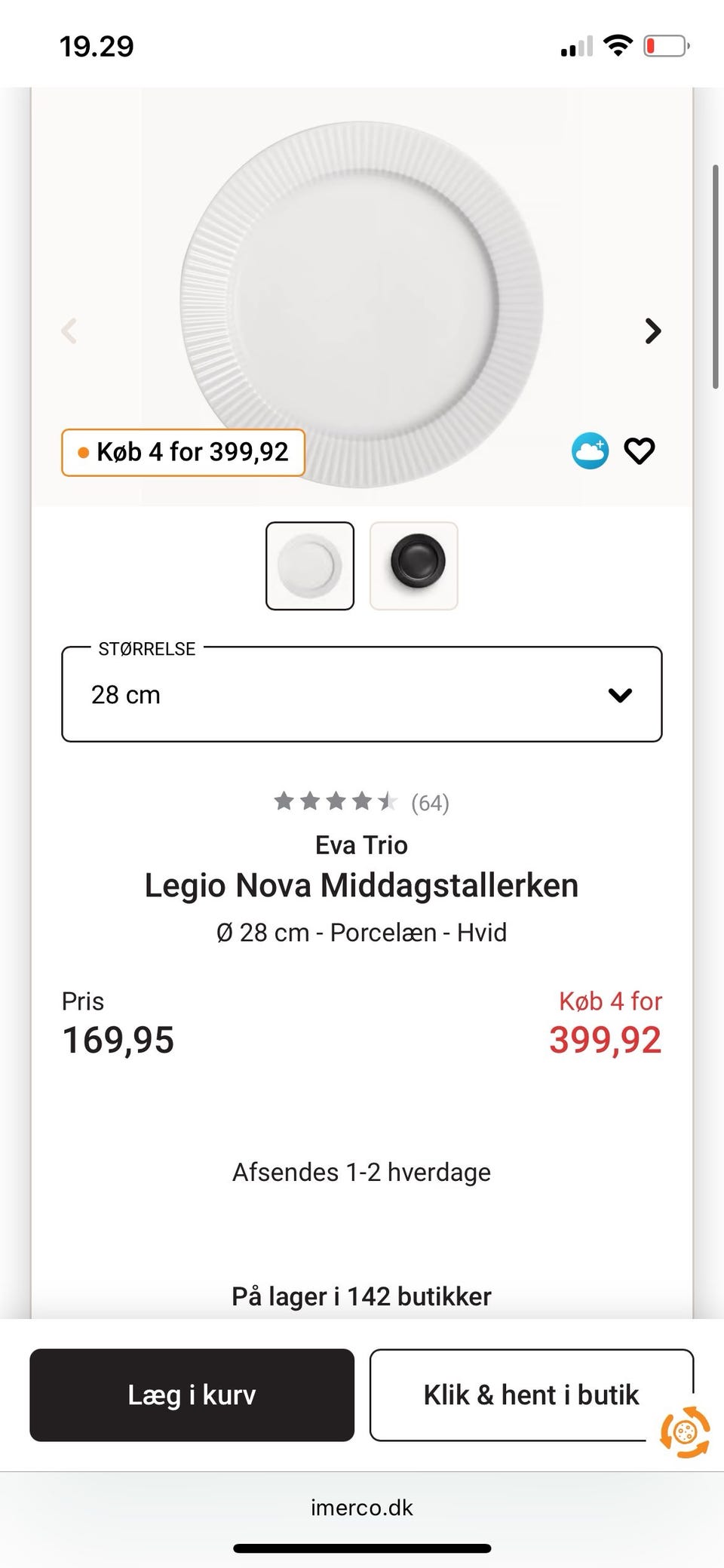724x1568 pixels.
Task: Open the Størrelse size dropdown
Action: pyautogui.click(x=361, y=694)
